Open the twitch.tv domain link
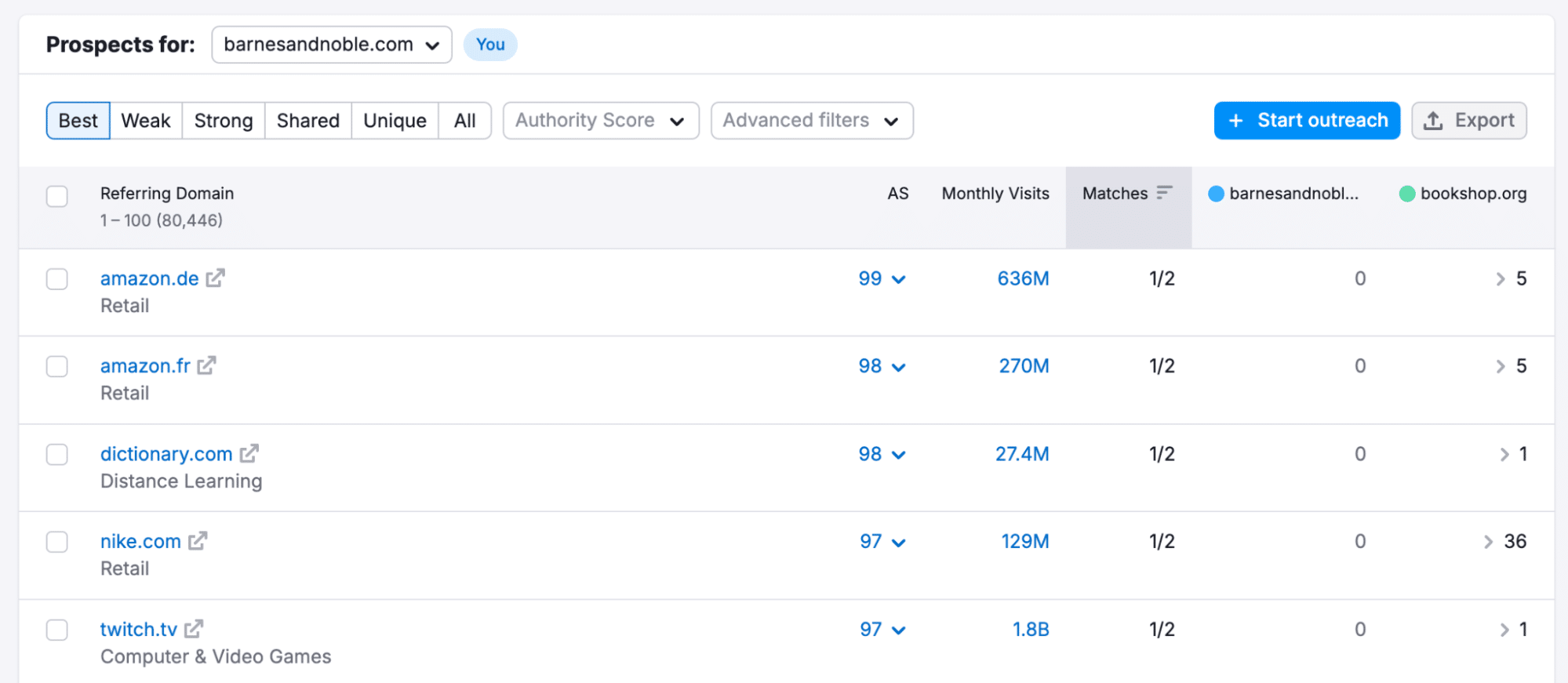The height and width of the screenshot is (683, 1568). pyautogui.click(x=139, y=630)
